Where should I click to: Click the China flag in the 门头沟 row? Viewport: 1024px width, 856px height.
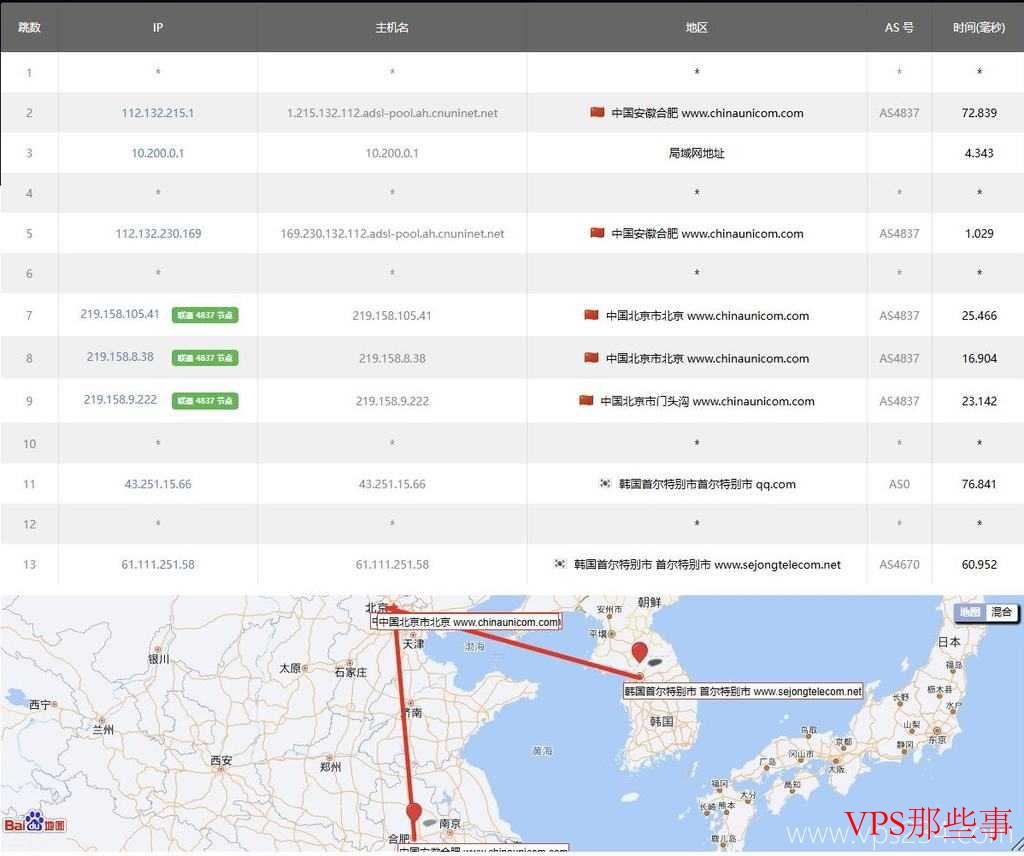(x=586, y=400)
